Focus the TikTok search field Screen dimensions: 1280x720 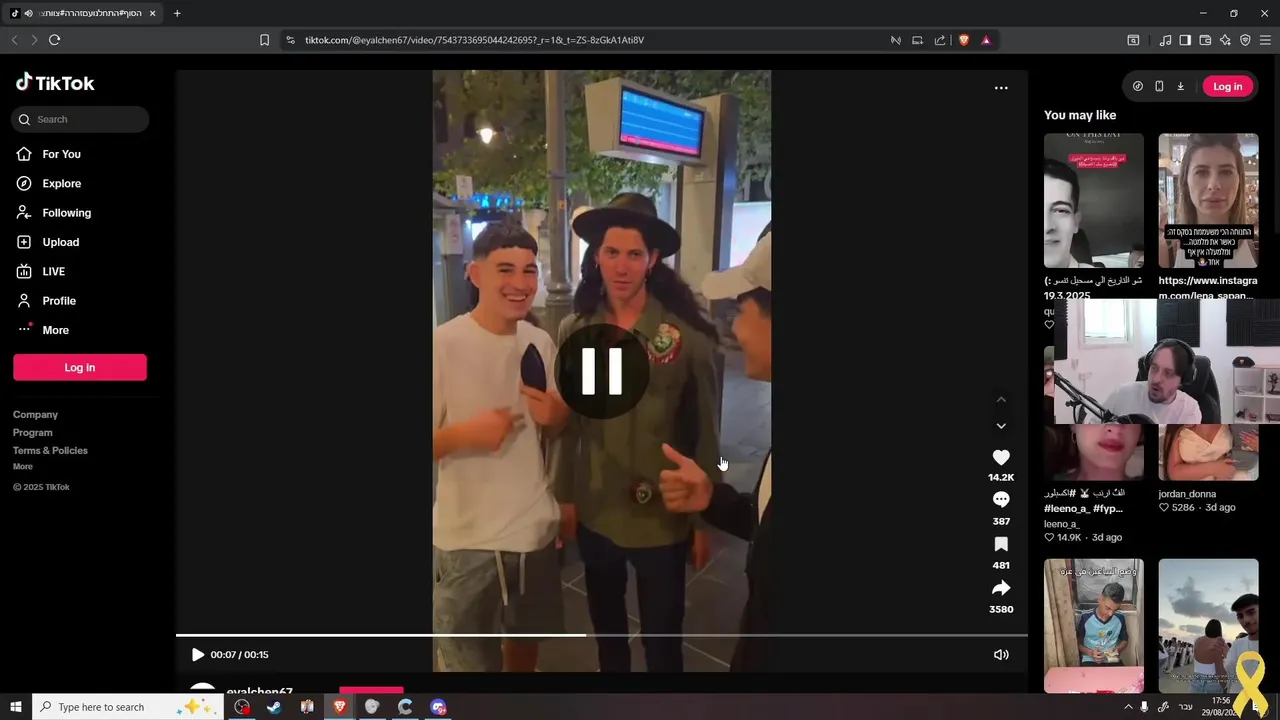pos(80,119)
